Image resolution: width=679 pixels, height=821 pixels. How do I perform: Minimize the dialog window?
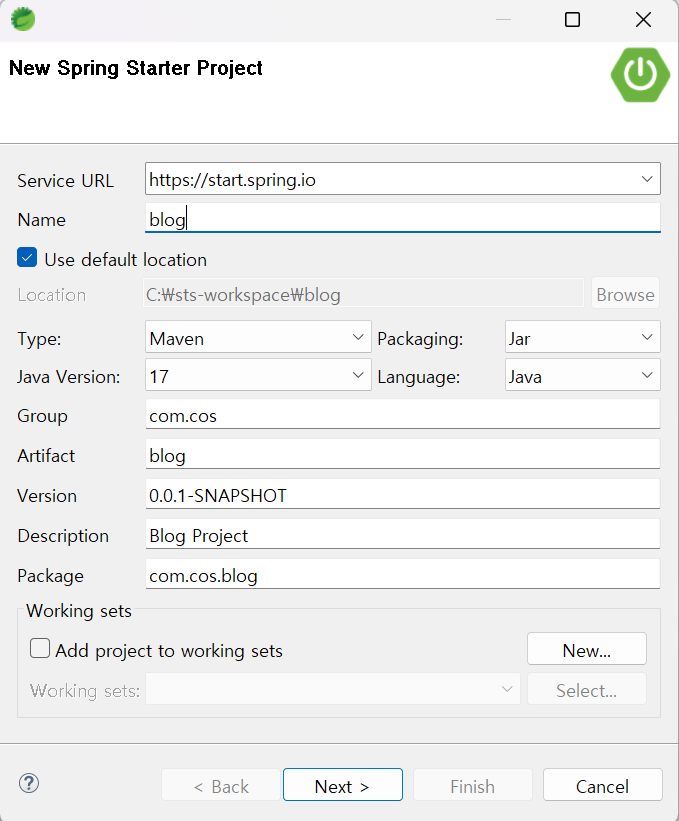click(503, 20)
